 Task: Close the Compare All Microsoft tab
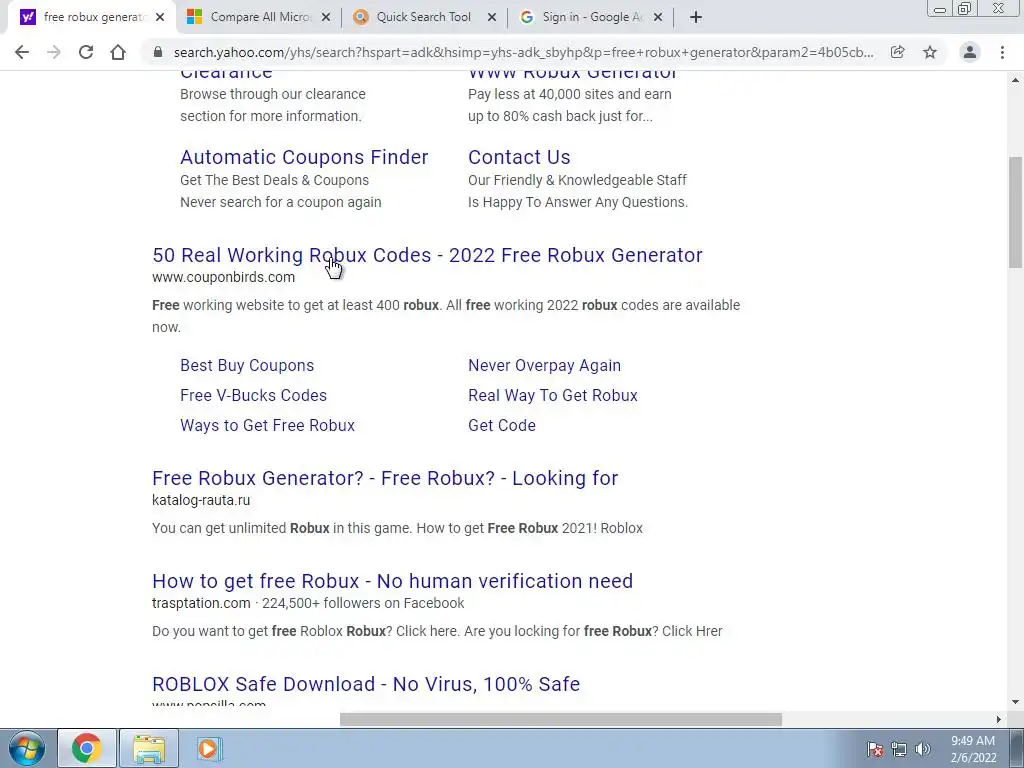(326, 17)
